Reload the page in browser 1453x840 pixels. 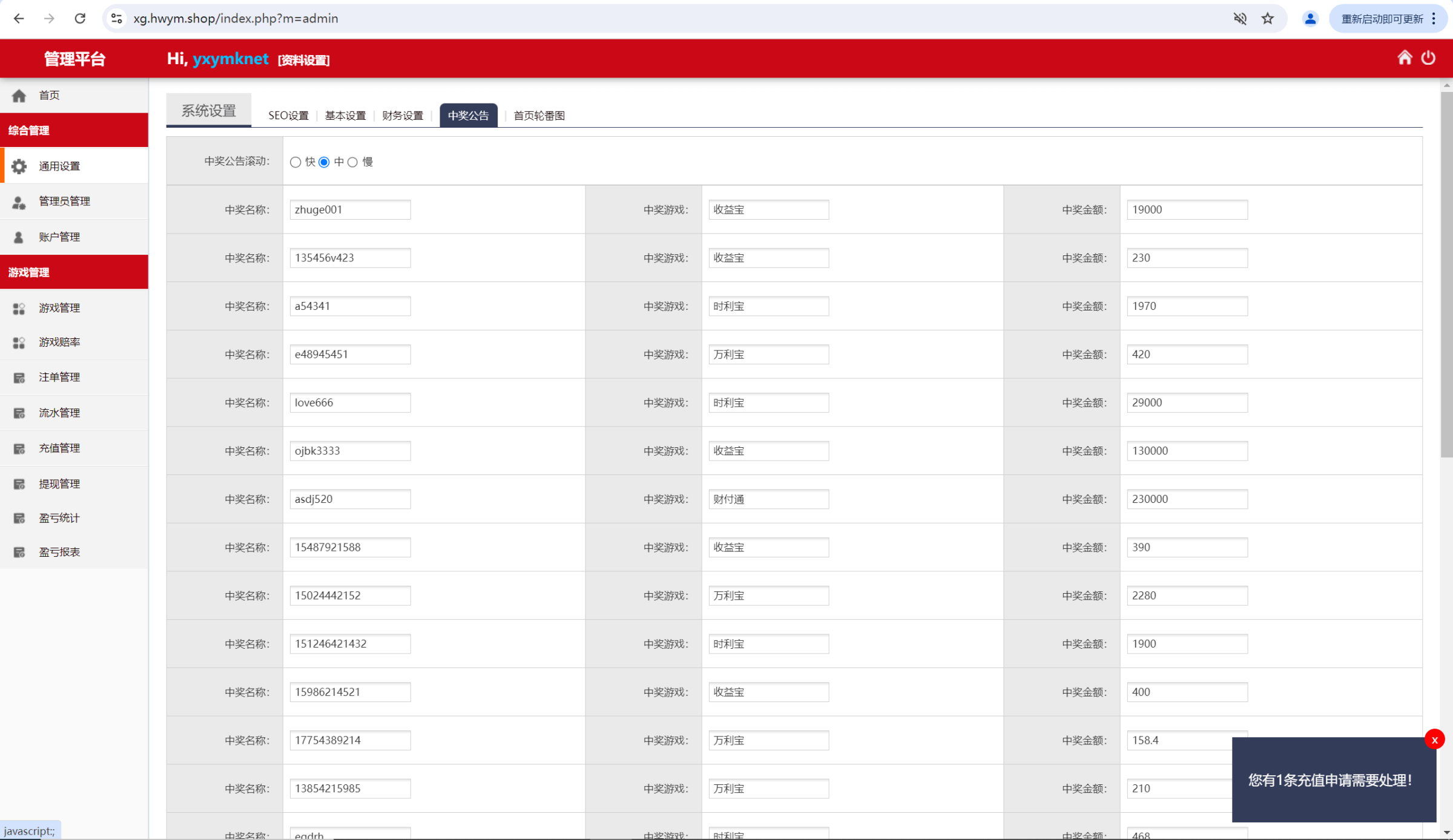[80, 19]
